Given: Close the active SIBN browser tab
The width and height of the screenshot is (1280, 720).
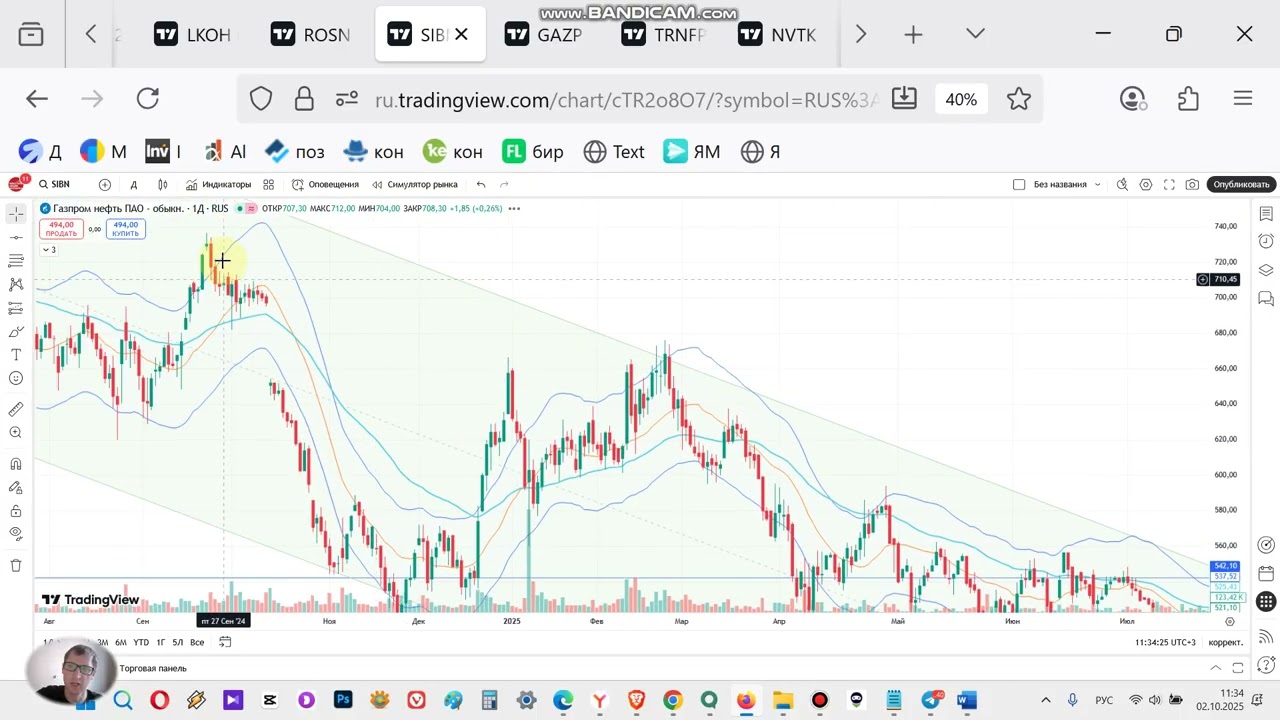Looking at the screenshot, I should pyautogui.click(x=461, y=35).
